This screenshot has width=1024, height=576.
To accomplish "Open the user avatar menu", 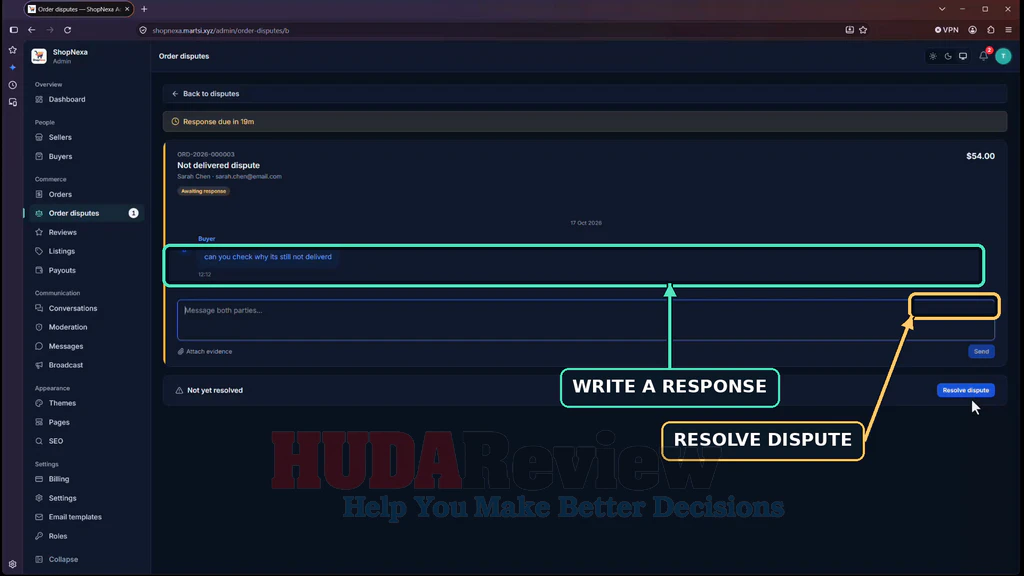I will 1003,56.
